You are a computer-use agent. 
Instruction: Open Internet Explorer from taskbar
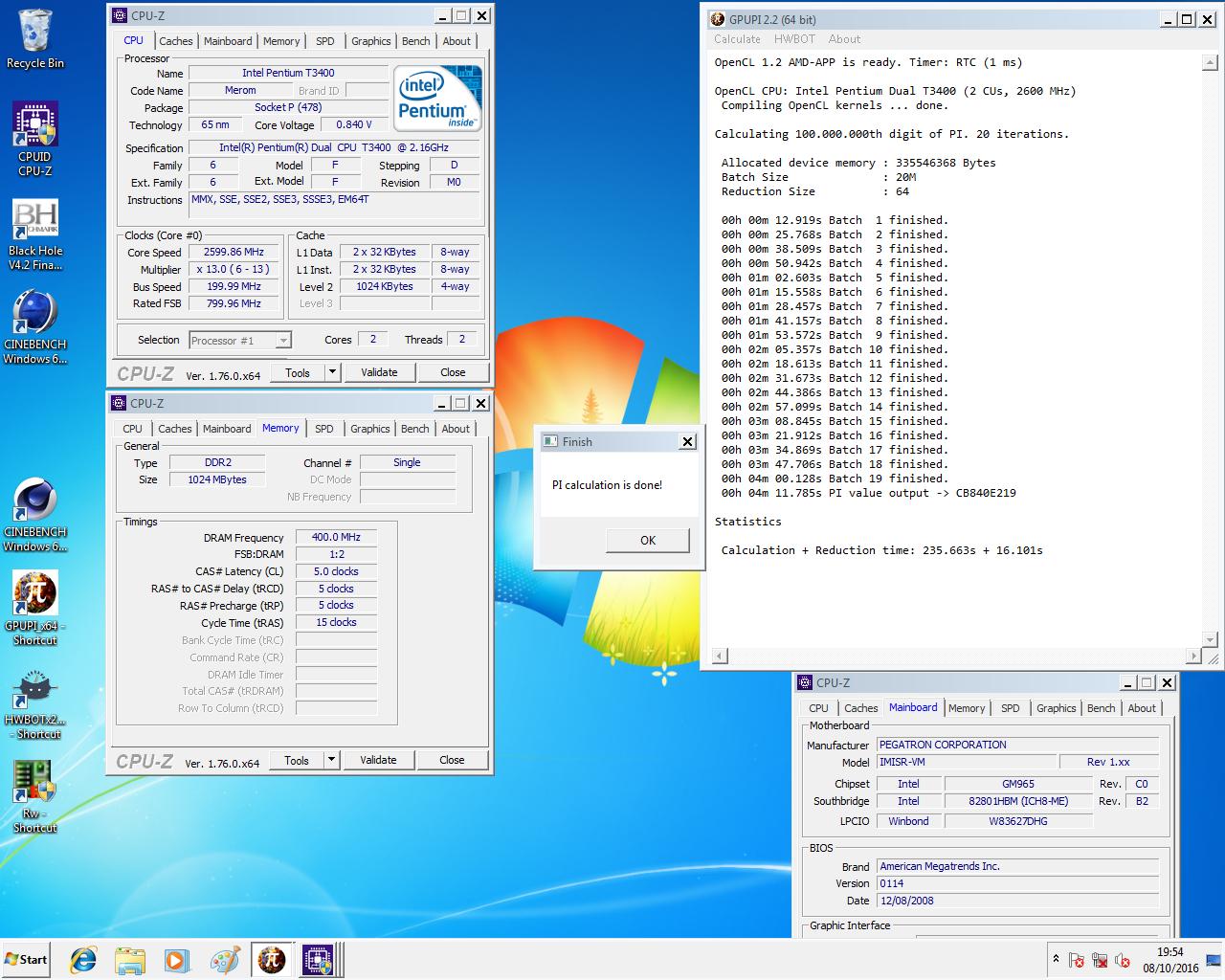point(83,960)
